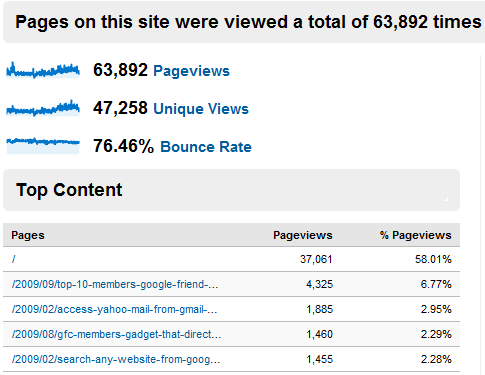Select the 1,460 pageviews cell

319,334
